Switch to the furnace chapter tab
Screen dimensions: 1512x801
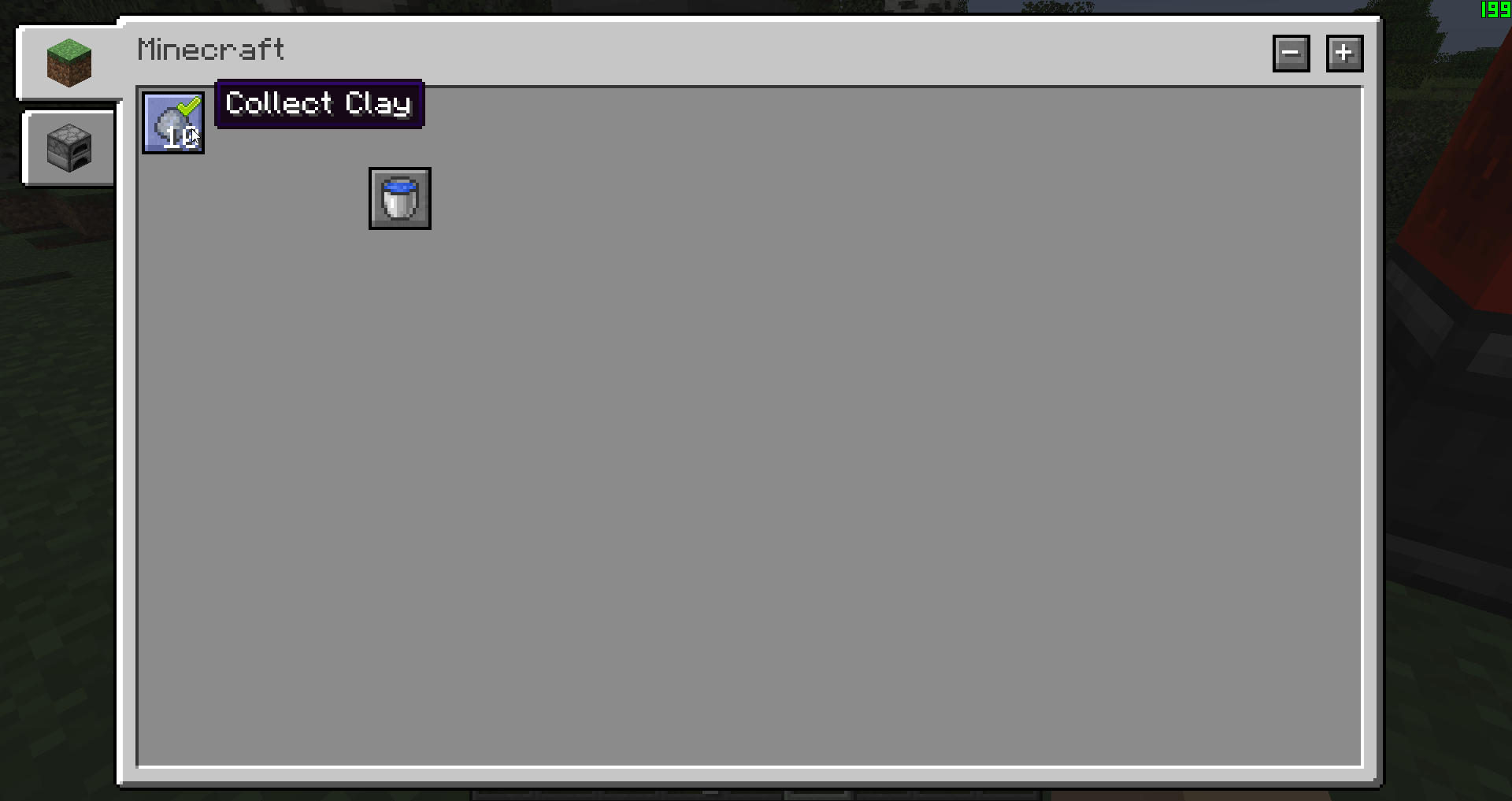click(69, 148)
